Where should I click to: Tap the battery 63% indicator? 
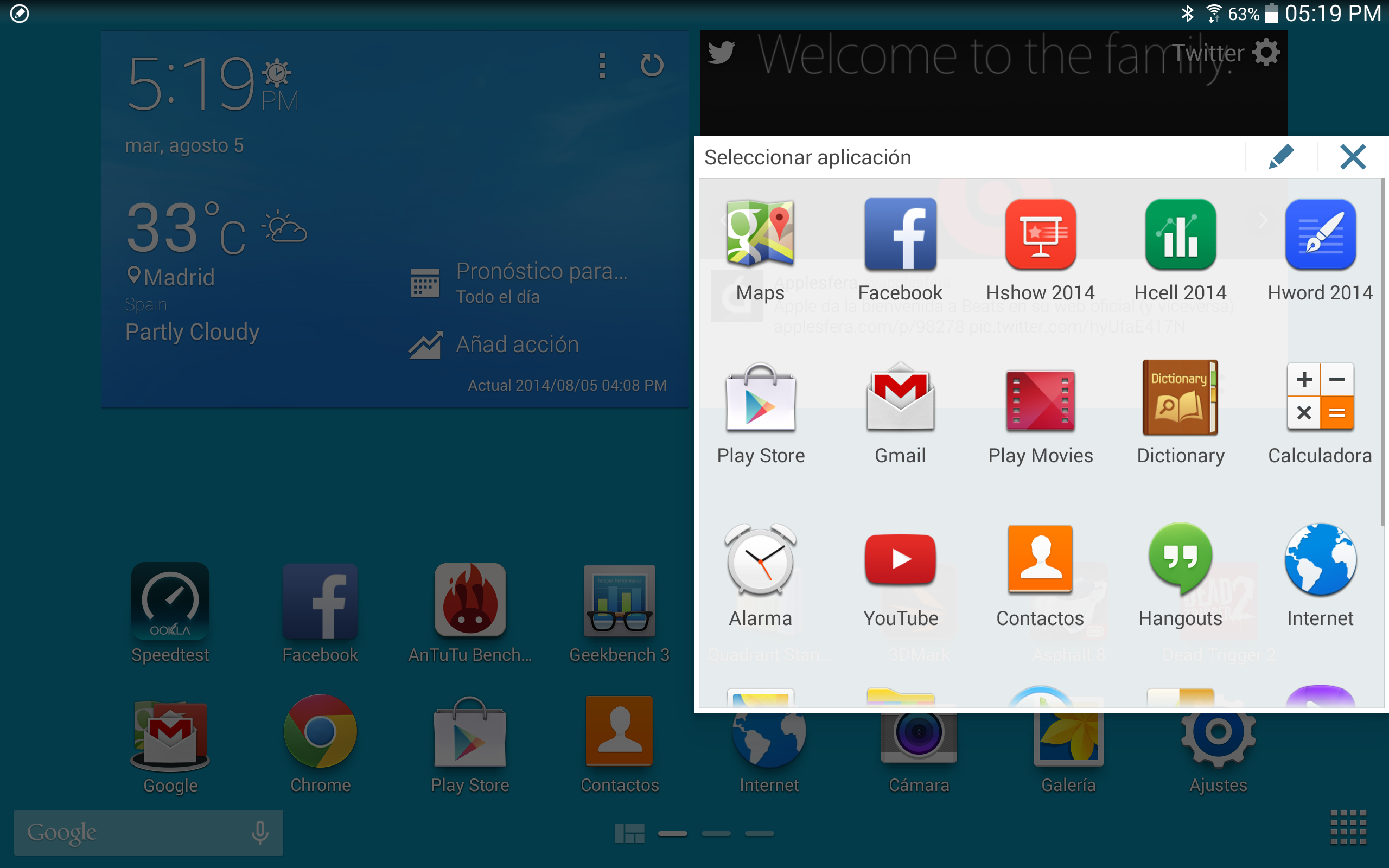(1253, 13)
